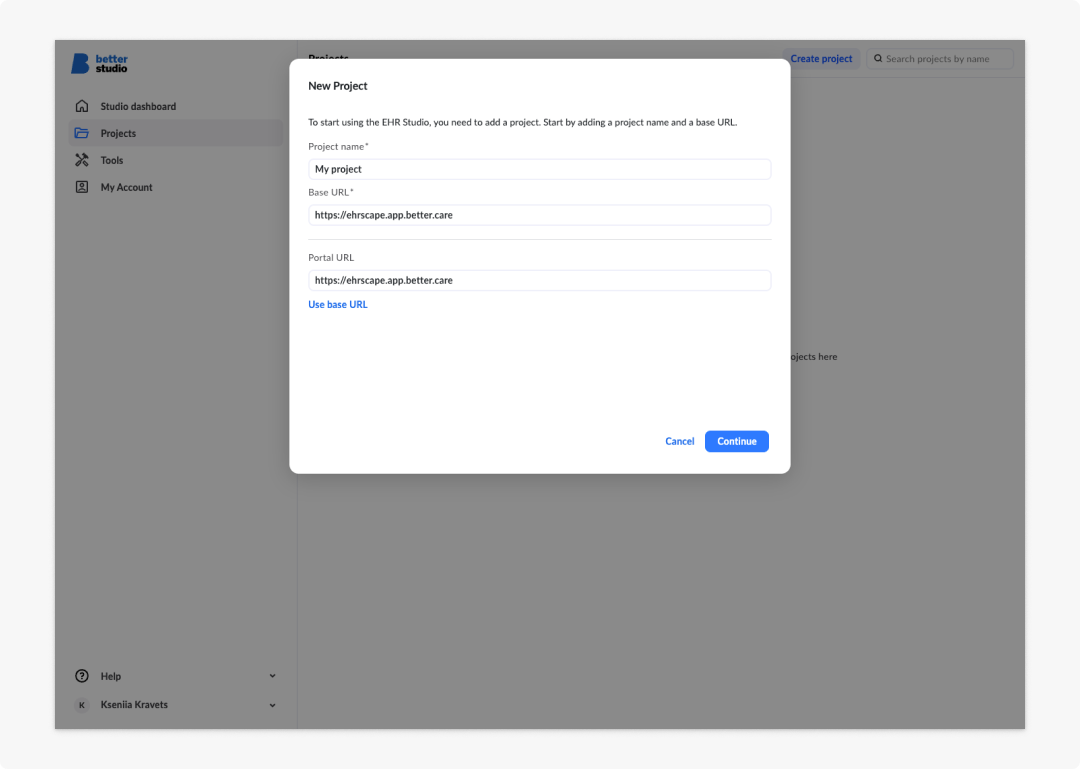Click the Continue button

click(x=736, y=441)
